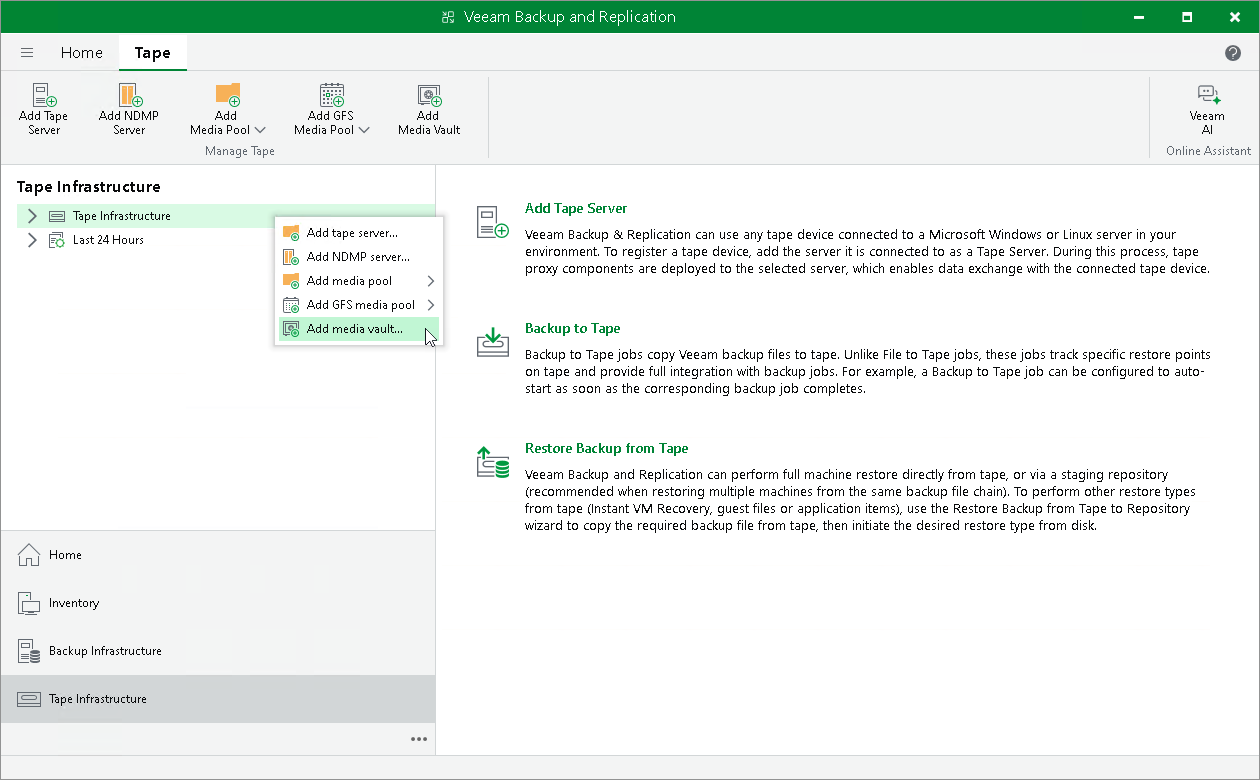1260x780 pixels.
Task: Click the Home navigation house icon
Action: (29, 555)
